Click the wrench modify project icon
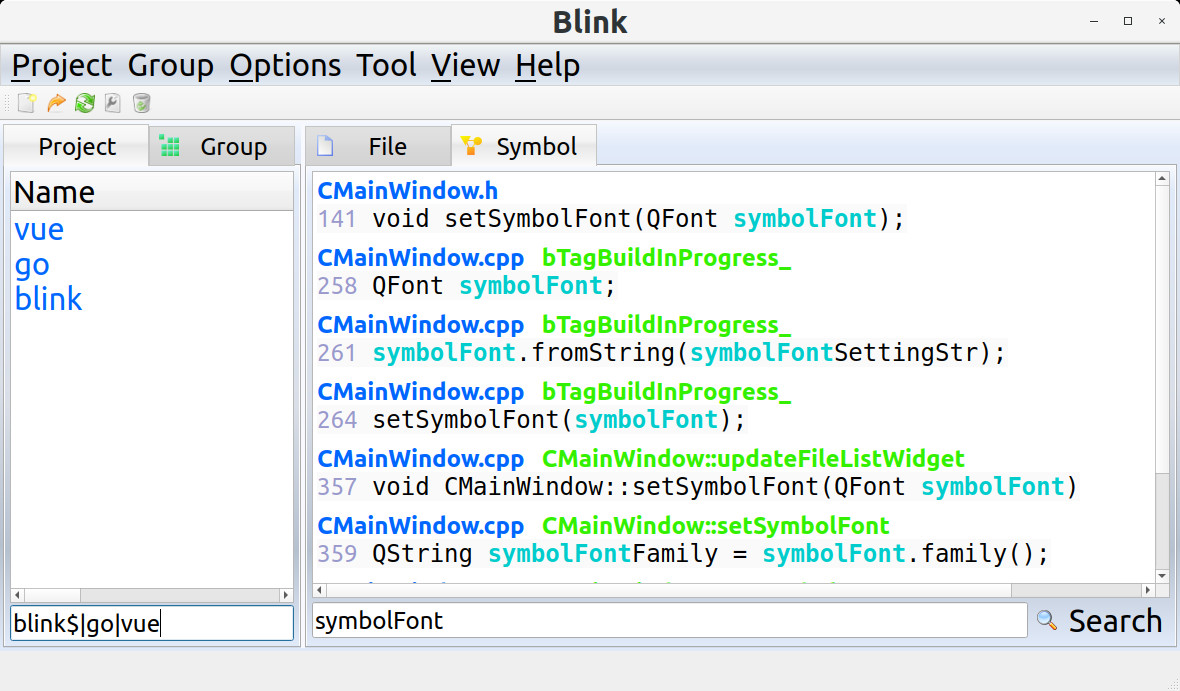This screenshot has width=1180, height=691. 113,102
